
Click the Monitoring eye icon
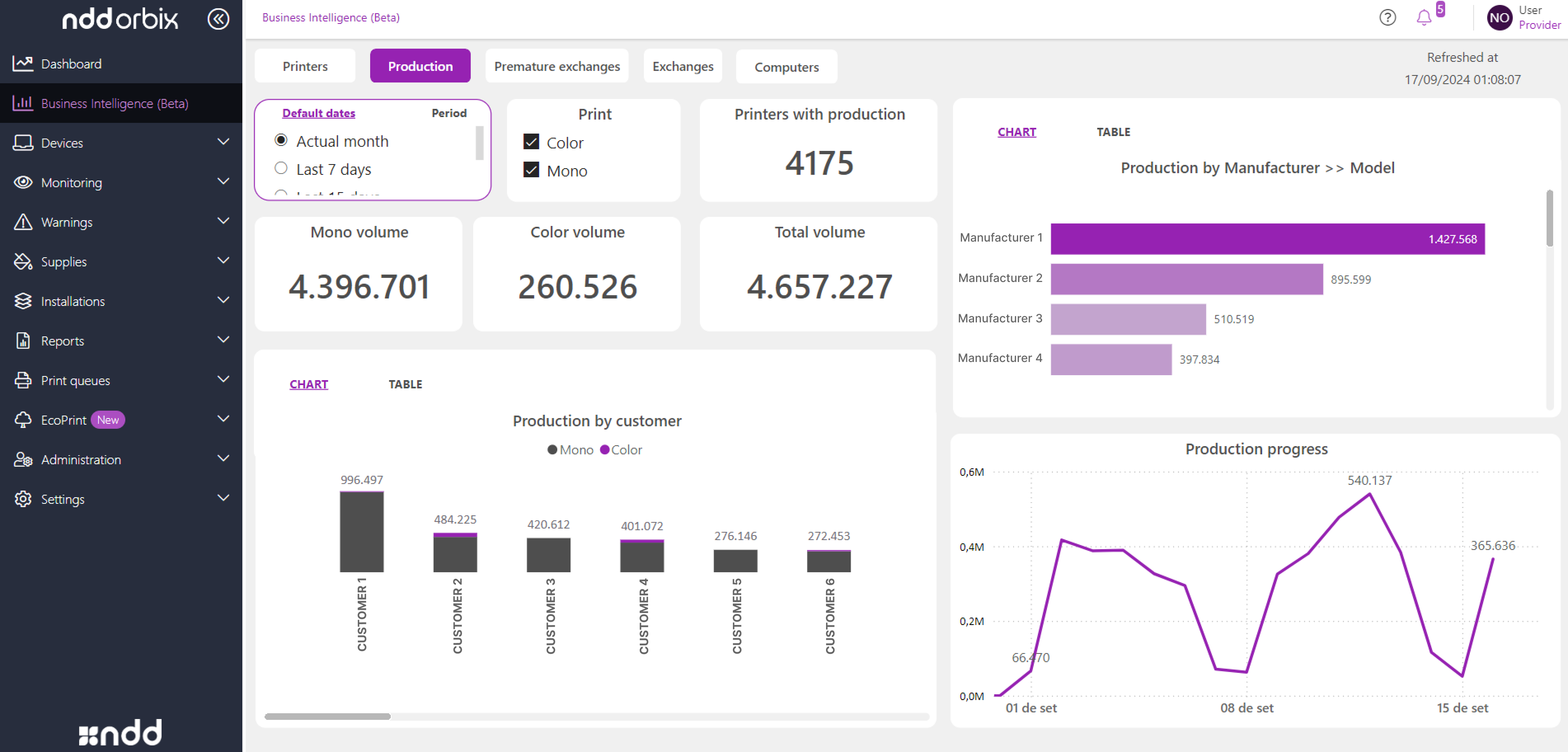coord(23,182)
